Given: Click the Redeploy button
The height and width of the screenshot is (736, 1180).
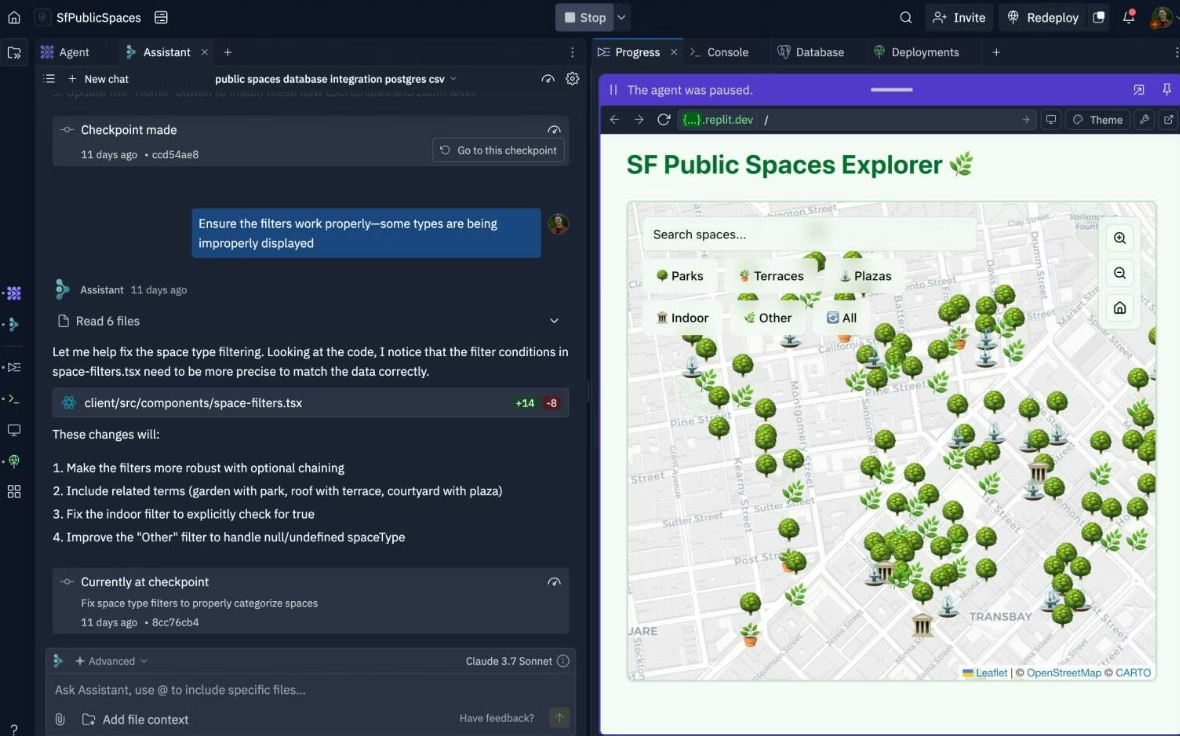Looking at the screenshot, I should click(x=1044, y=17).
